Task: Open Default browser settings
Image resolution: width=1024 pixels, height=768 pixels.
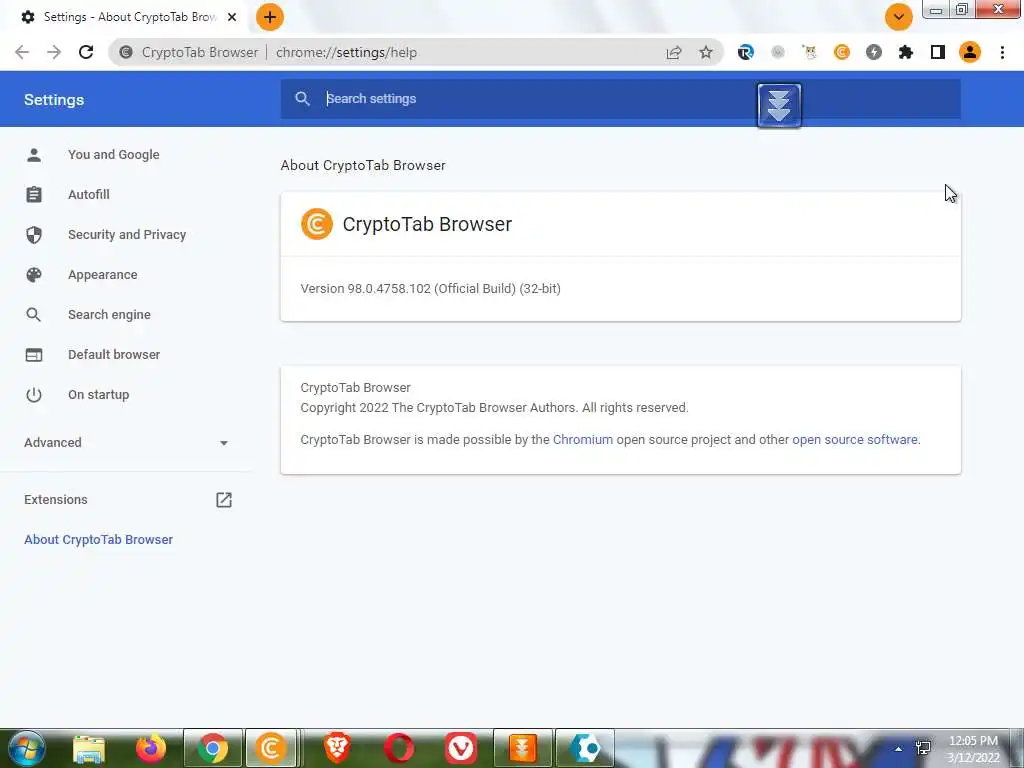Action: pyautogui.click(x=114, y=355)
